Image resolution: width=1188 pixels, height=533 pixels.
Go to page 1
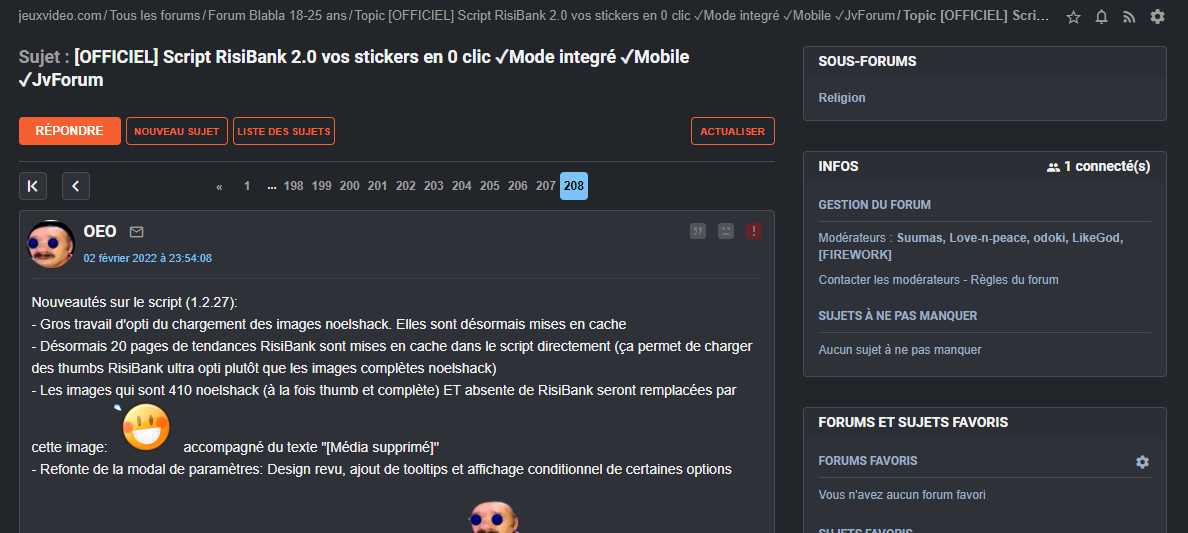[246, 186]
